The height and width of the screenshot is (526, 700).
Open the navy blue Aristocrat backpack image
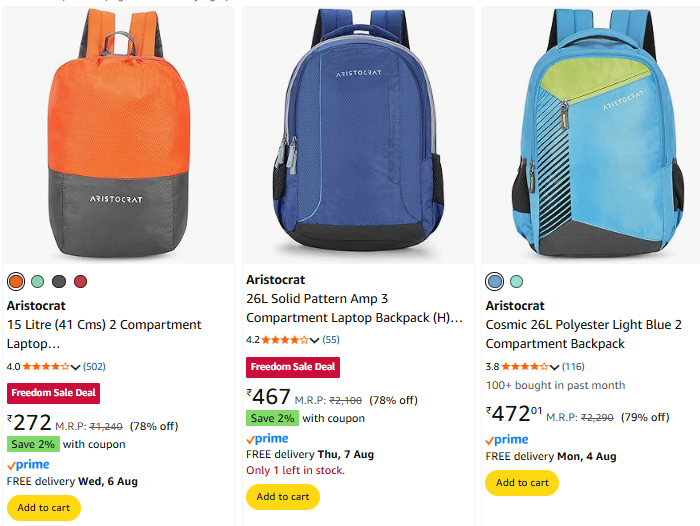(358, 137)
